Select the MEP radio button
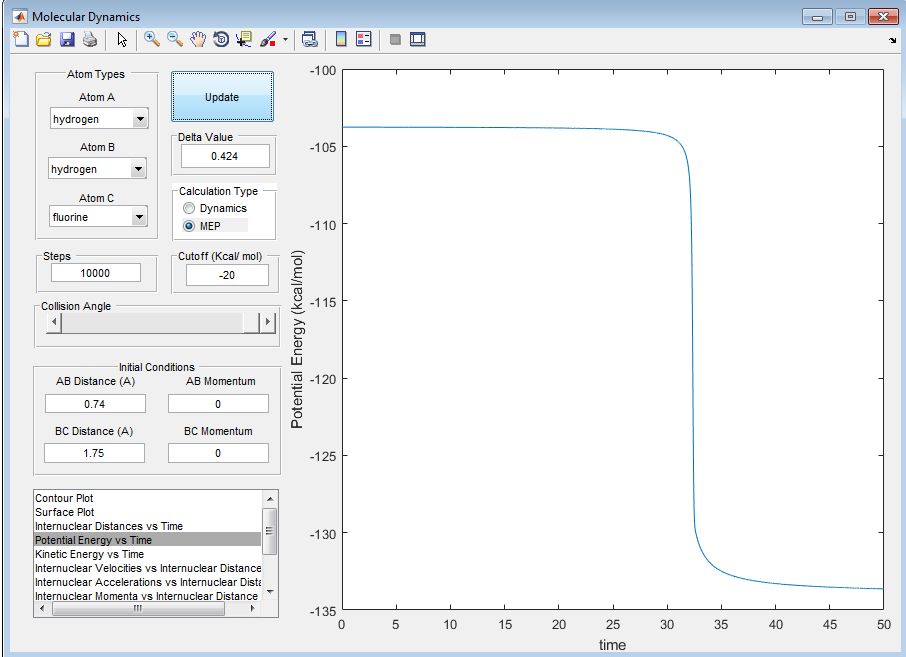The width and height of the screenshot is (906, 657). 189,226
